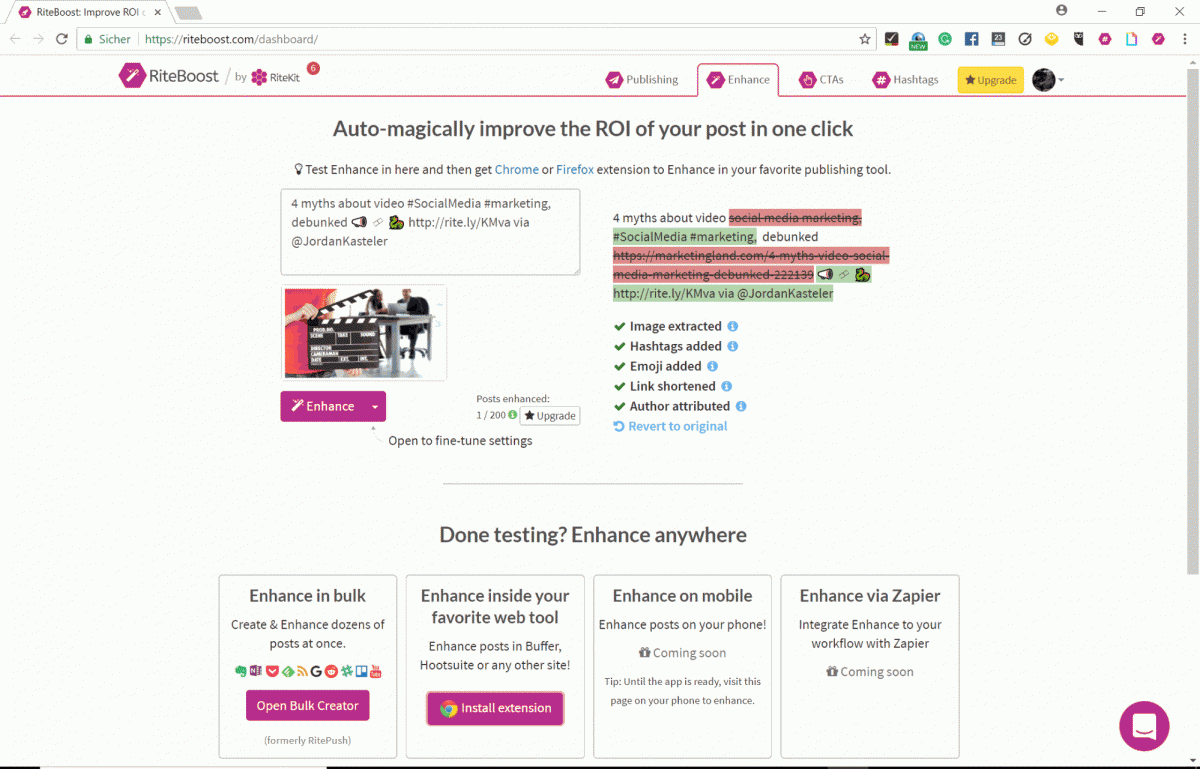The image size is (1200, 769).
Task: Click the Pocket icon in bulk card
Action: coord(271,671)
